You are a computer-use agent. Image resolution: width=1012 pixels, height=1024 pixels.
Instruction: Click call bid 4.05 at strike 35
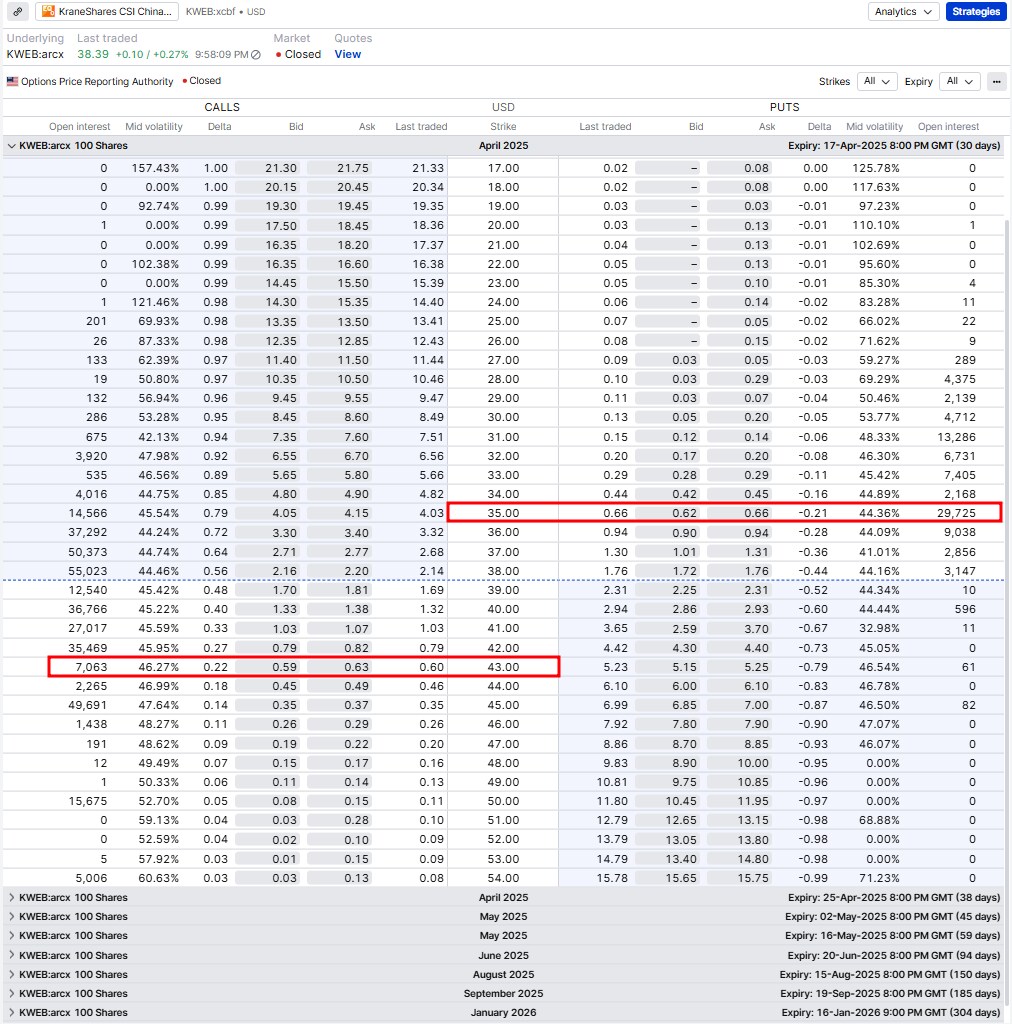pos(270,513)
